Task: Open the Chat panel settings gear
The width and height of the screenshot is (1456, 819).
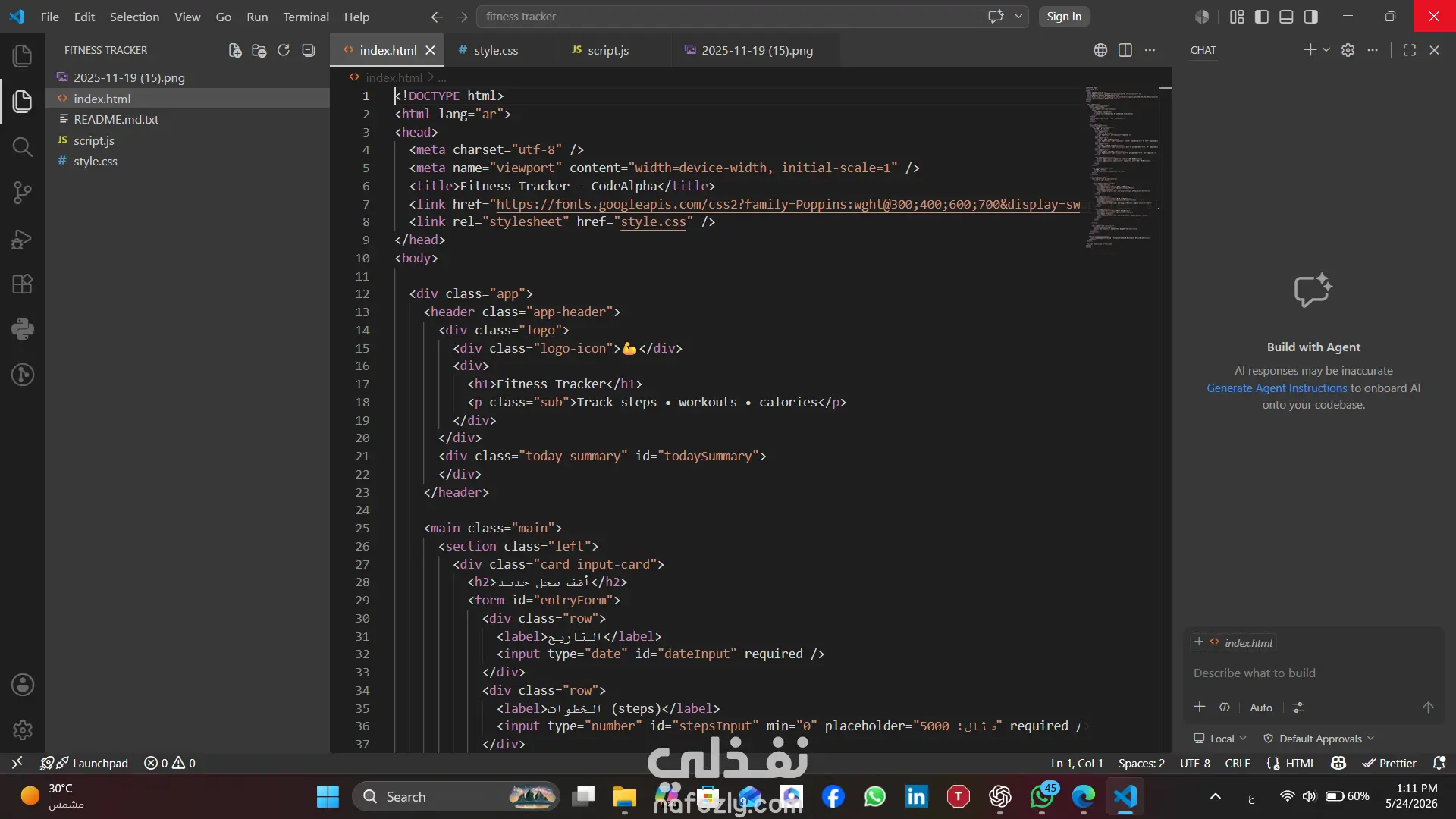Action: click(1348, 50)
